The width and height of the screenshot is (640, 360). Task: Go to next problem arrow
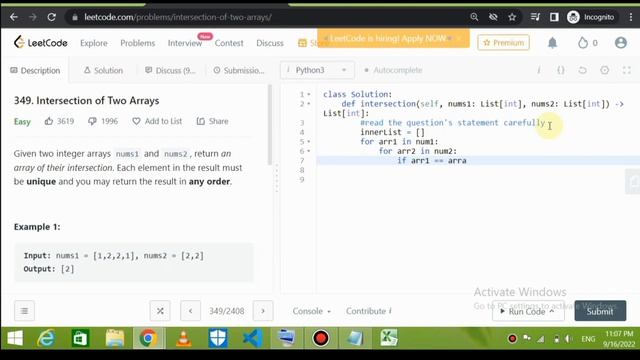click(x=263, y=311)
